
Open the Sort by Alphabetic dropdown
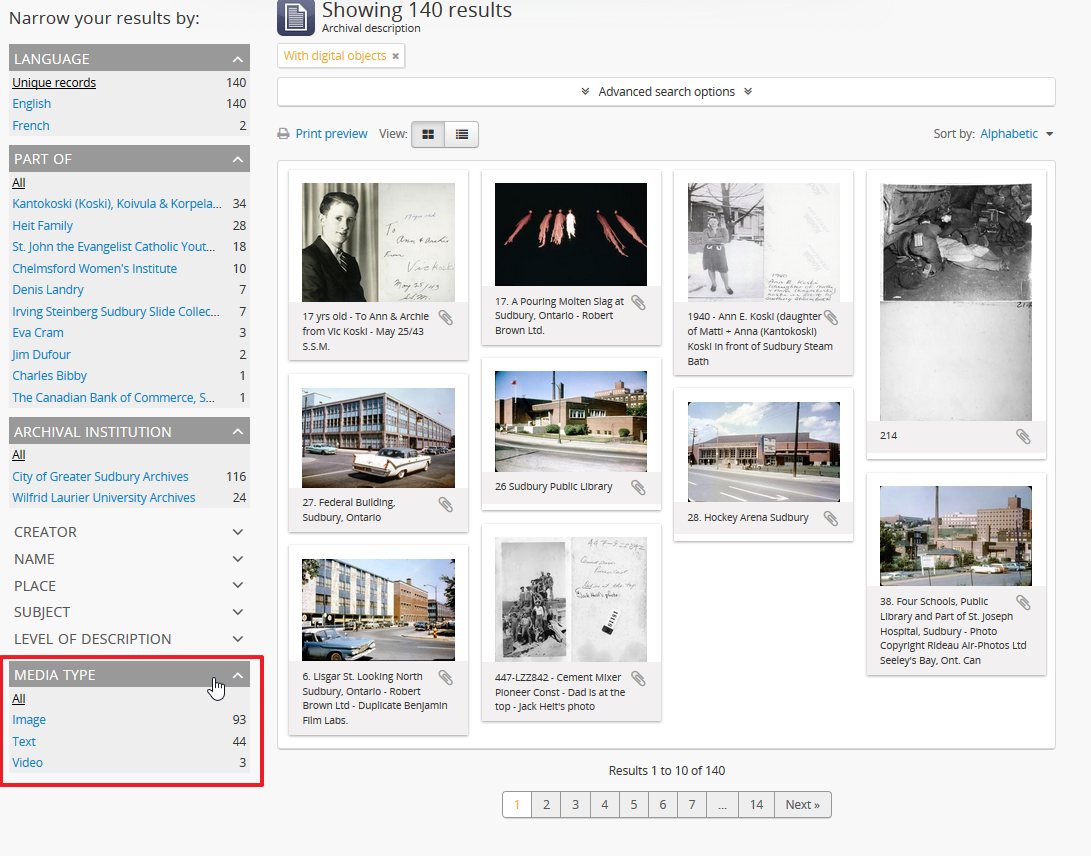(x=1016, y=134)
